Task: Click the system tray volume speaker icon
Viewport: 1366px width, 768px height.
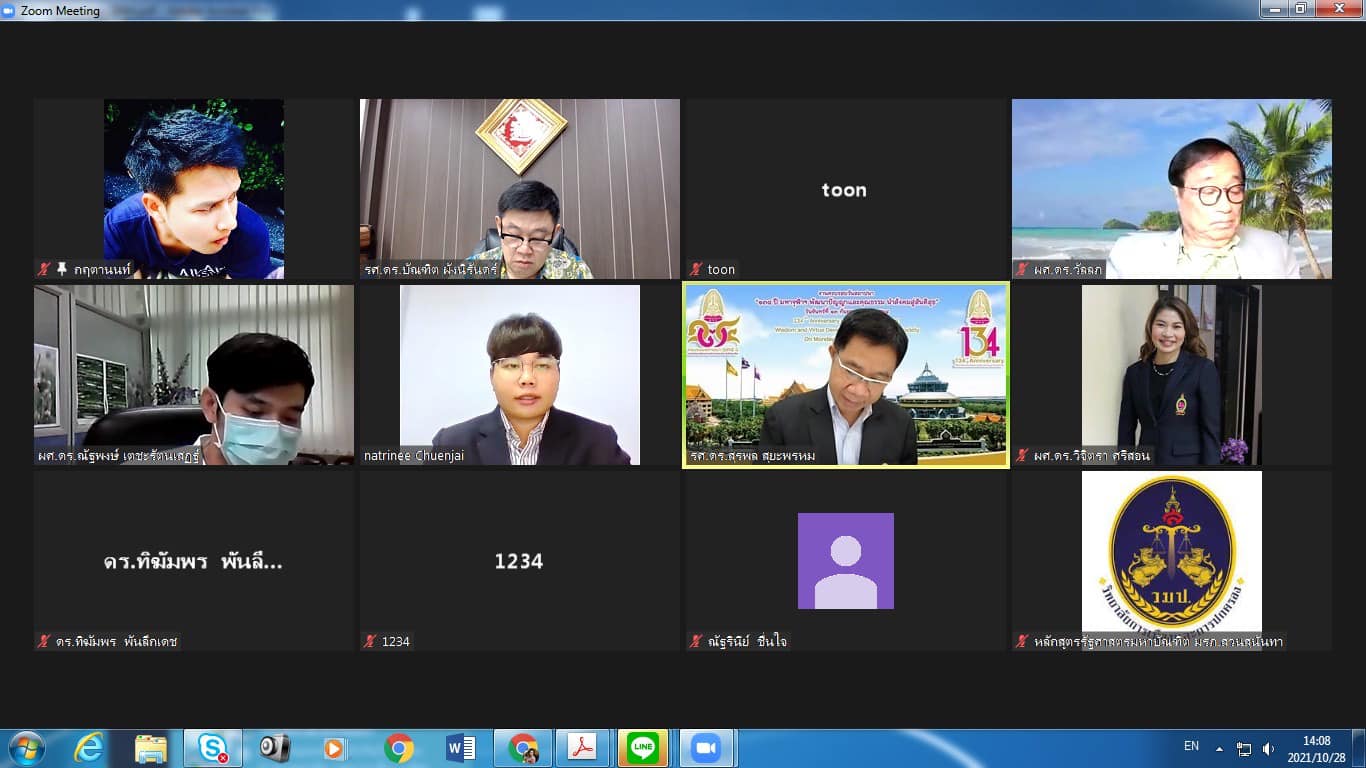Action: [1268, 748]
